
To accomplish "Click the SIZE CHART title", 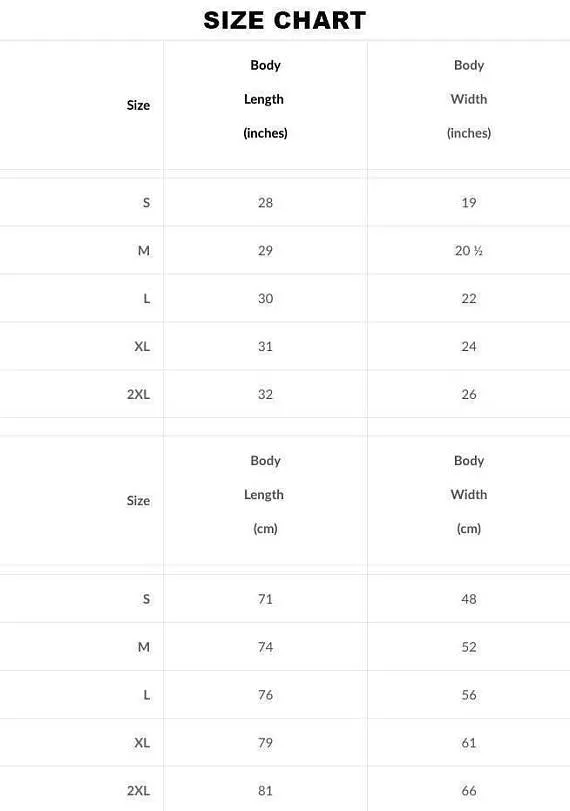I will point(284,21).
